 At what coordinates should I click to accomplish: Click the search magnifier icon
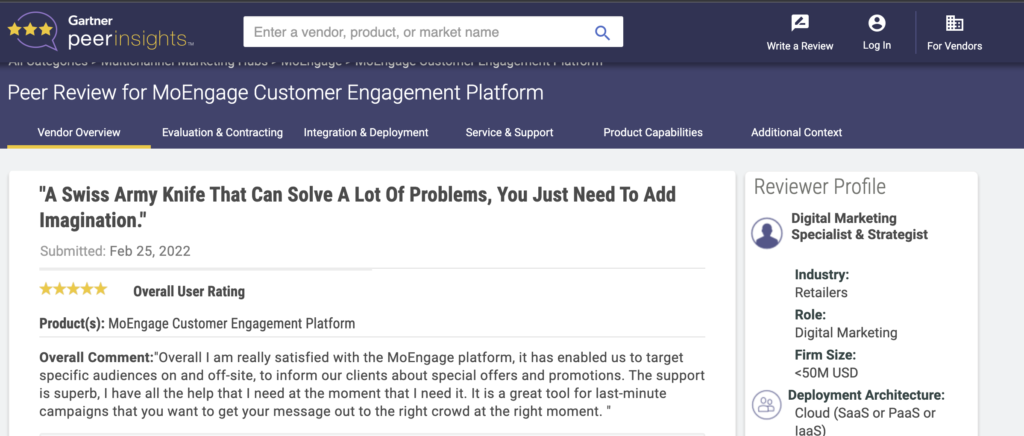602,32
